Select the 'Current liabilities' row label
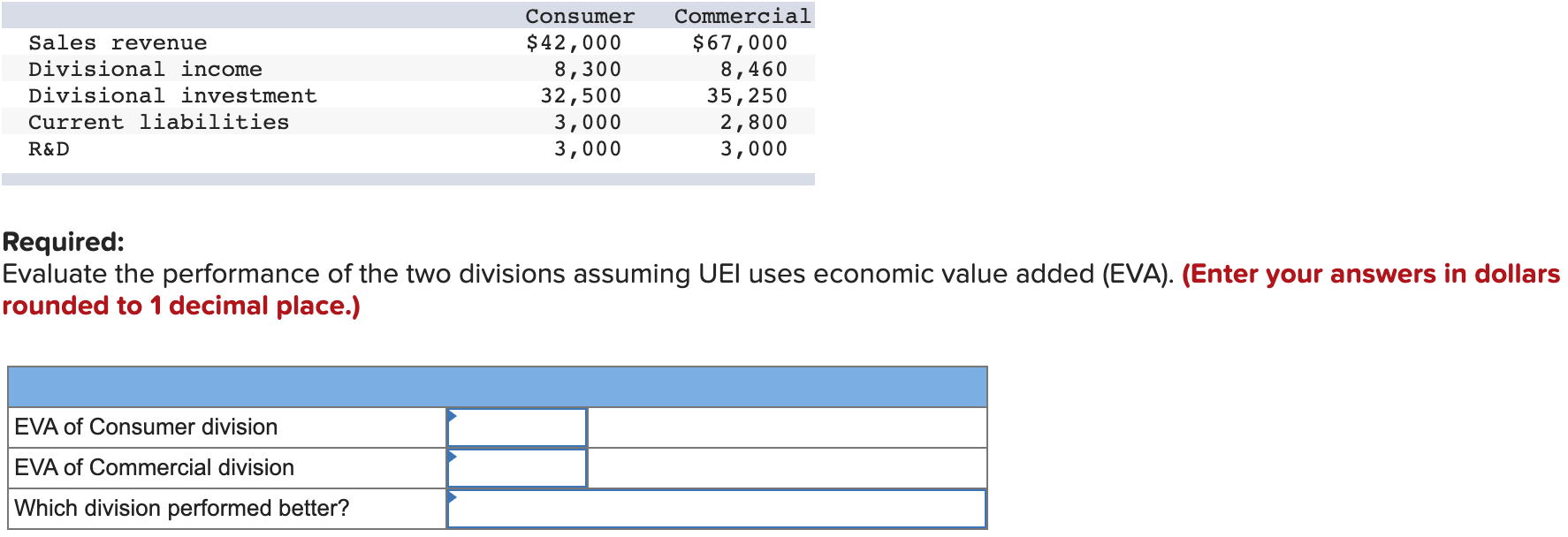1568x537 pixels. (158, 122)
